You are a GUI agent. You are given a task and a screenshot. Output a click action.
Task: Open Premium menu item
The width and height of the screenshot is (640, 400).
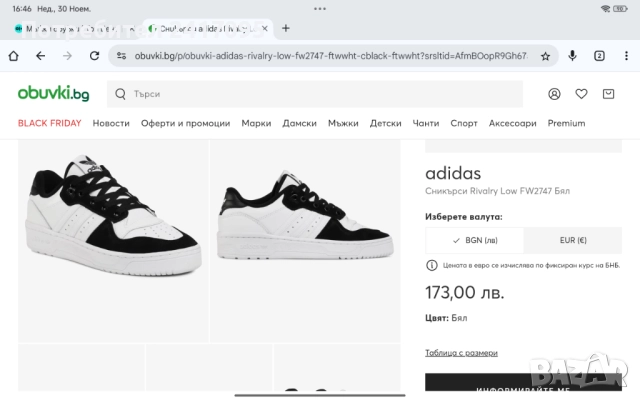coord(566,123)
